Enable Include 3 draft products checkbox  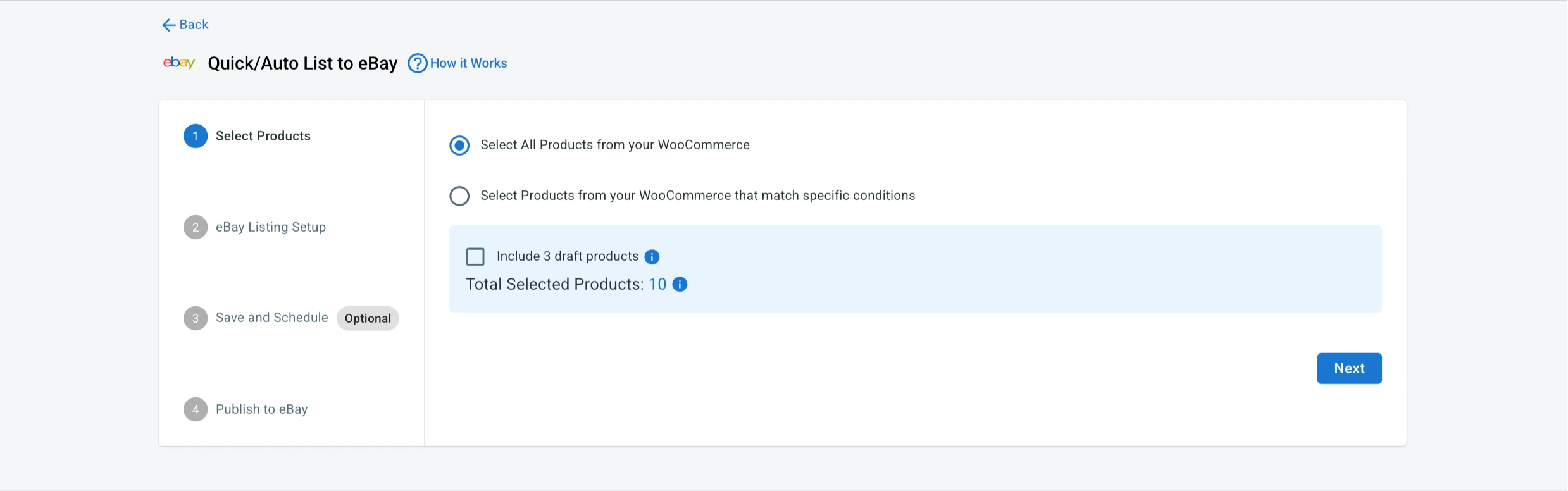tap(475, 257)
